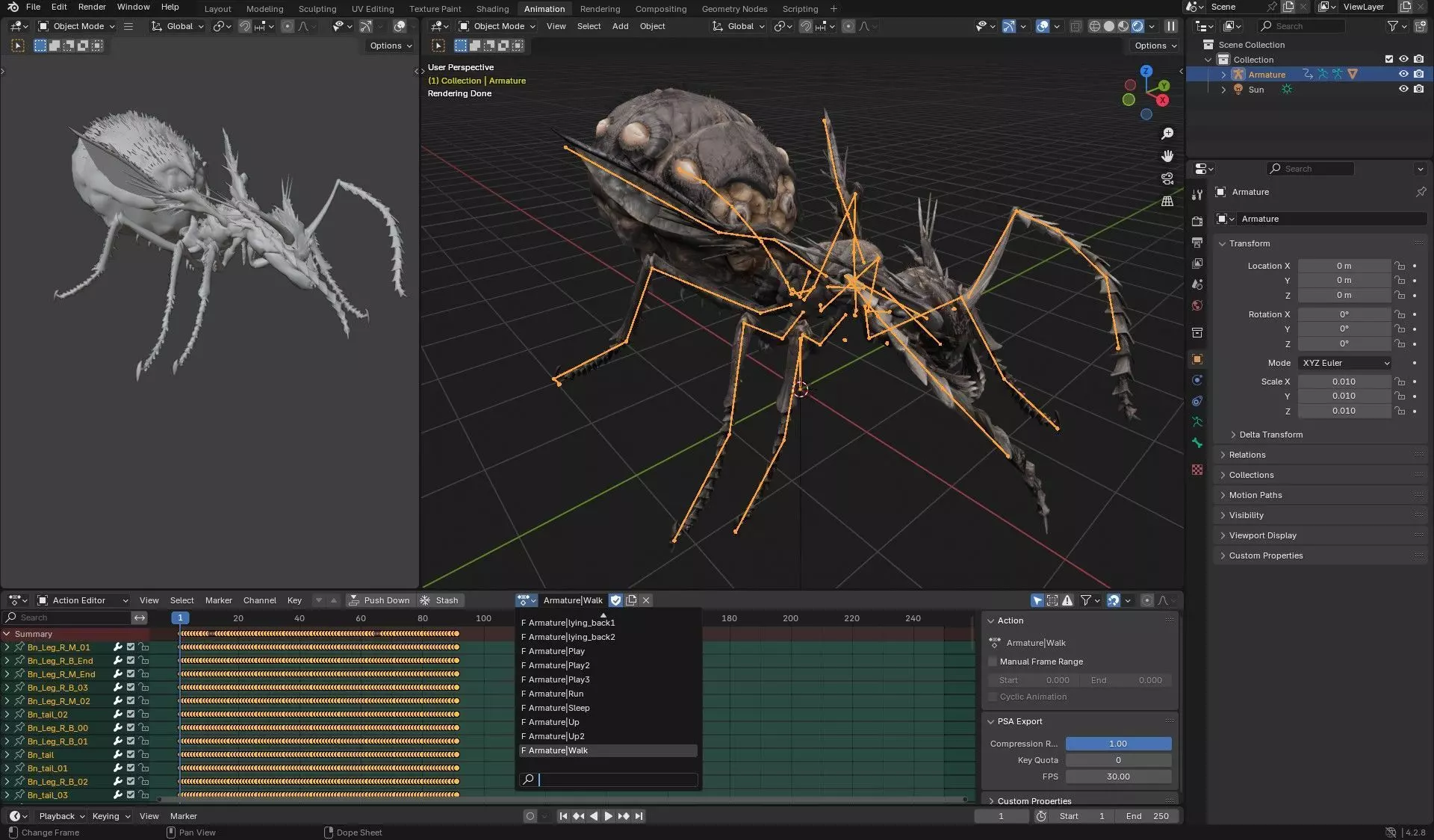Open the Object Mode dropdown in main viewport

(498, 26)
